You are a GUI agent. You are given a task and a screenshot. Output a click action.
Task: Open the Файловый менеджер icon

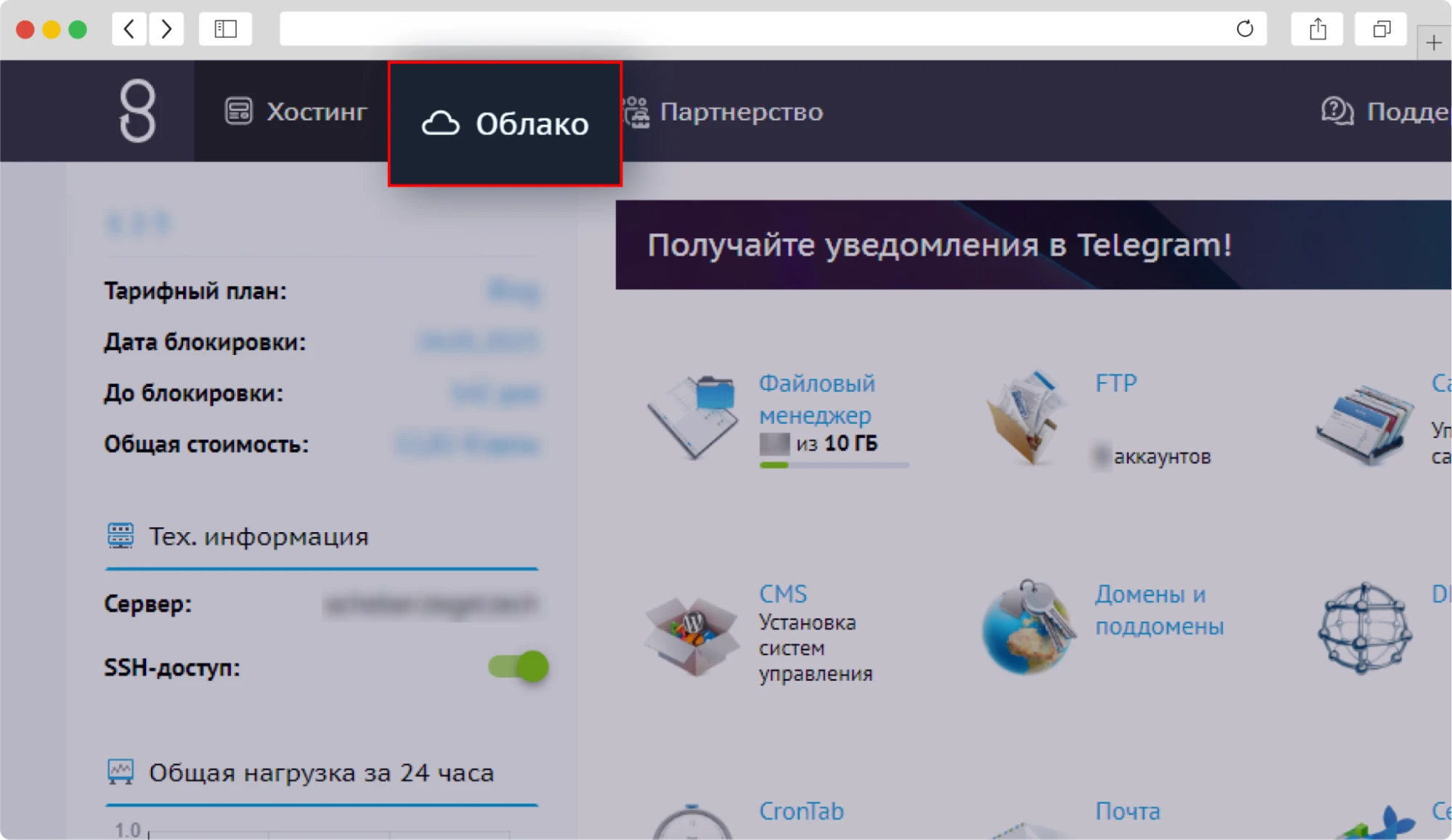click(692, 417)
